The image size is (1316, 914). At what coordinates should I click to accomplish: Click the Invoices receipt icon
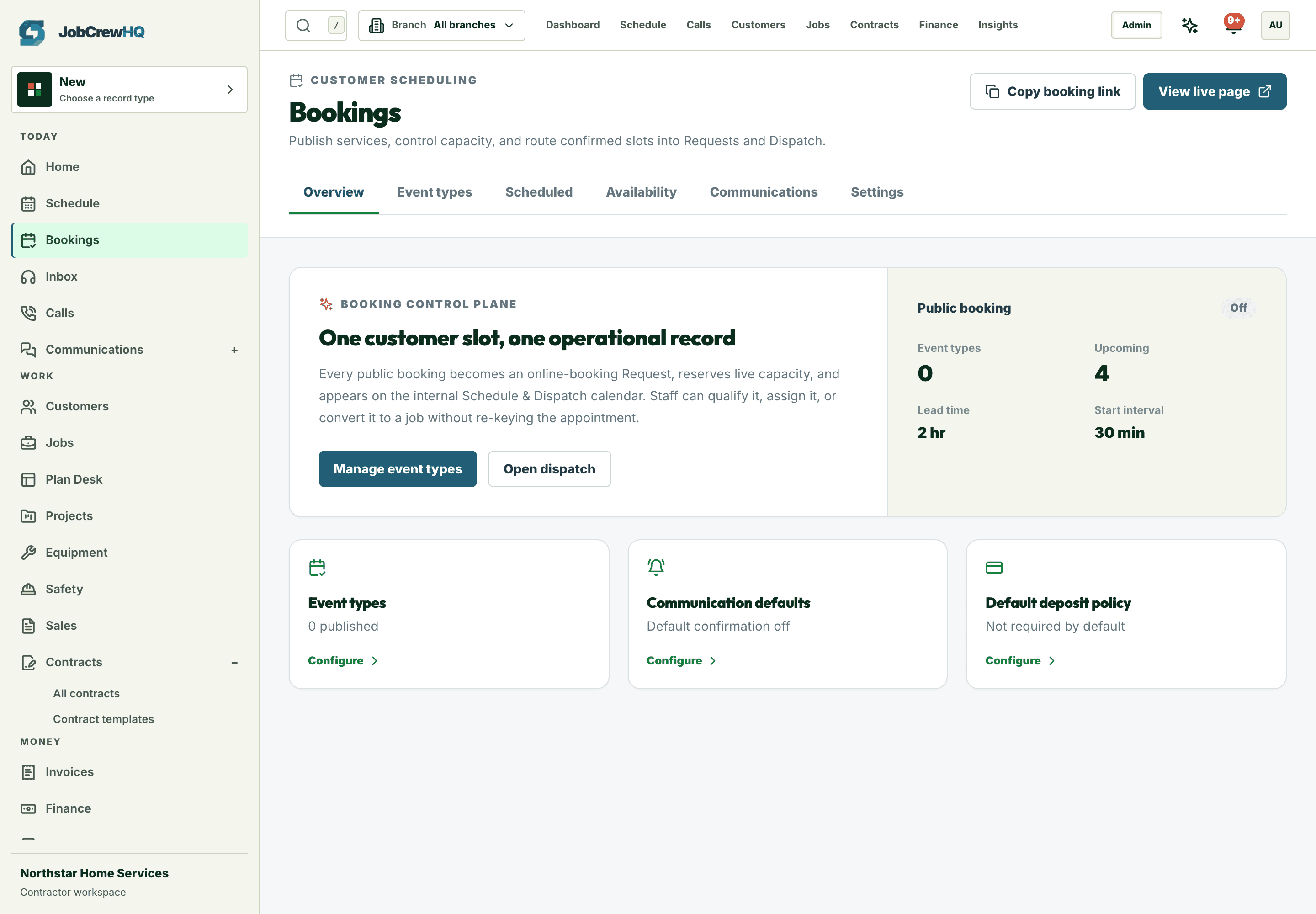pyautogui.click(x=28, y=772)
